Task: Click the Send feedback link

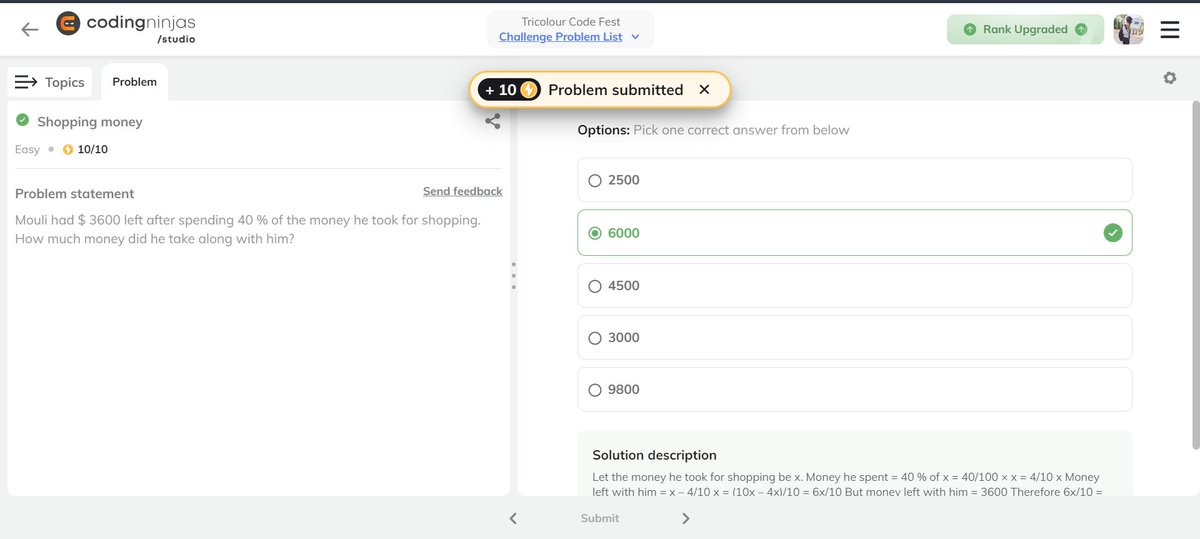Action: (x=463, y=191)
